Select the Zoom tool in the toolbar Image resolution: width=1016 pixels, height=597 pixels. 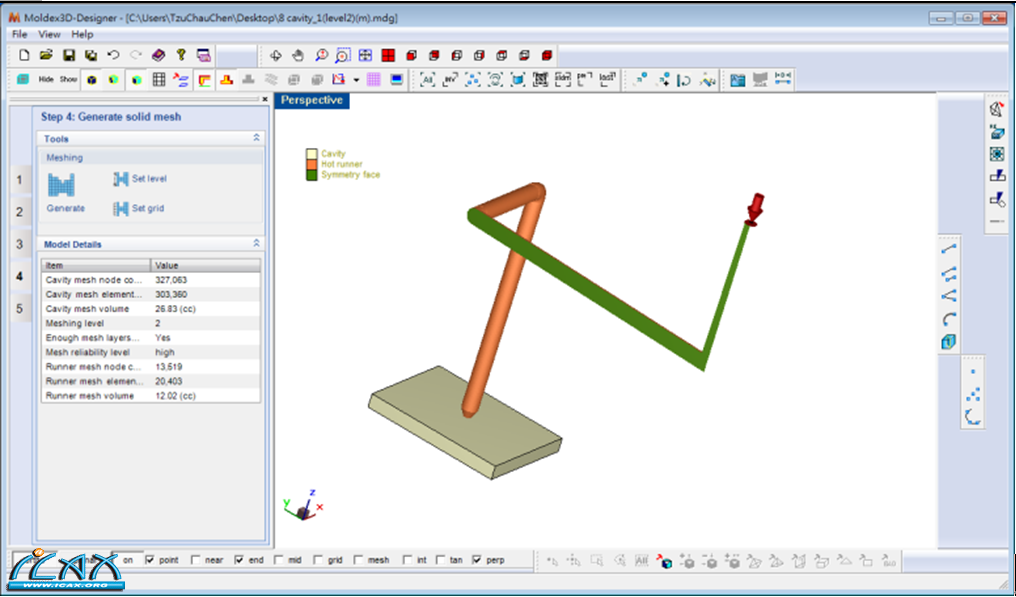coord(322,55)
